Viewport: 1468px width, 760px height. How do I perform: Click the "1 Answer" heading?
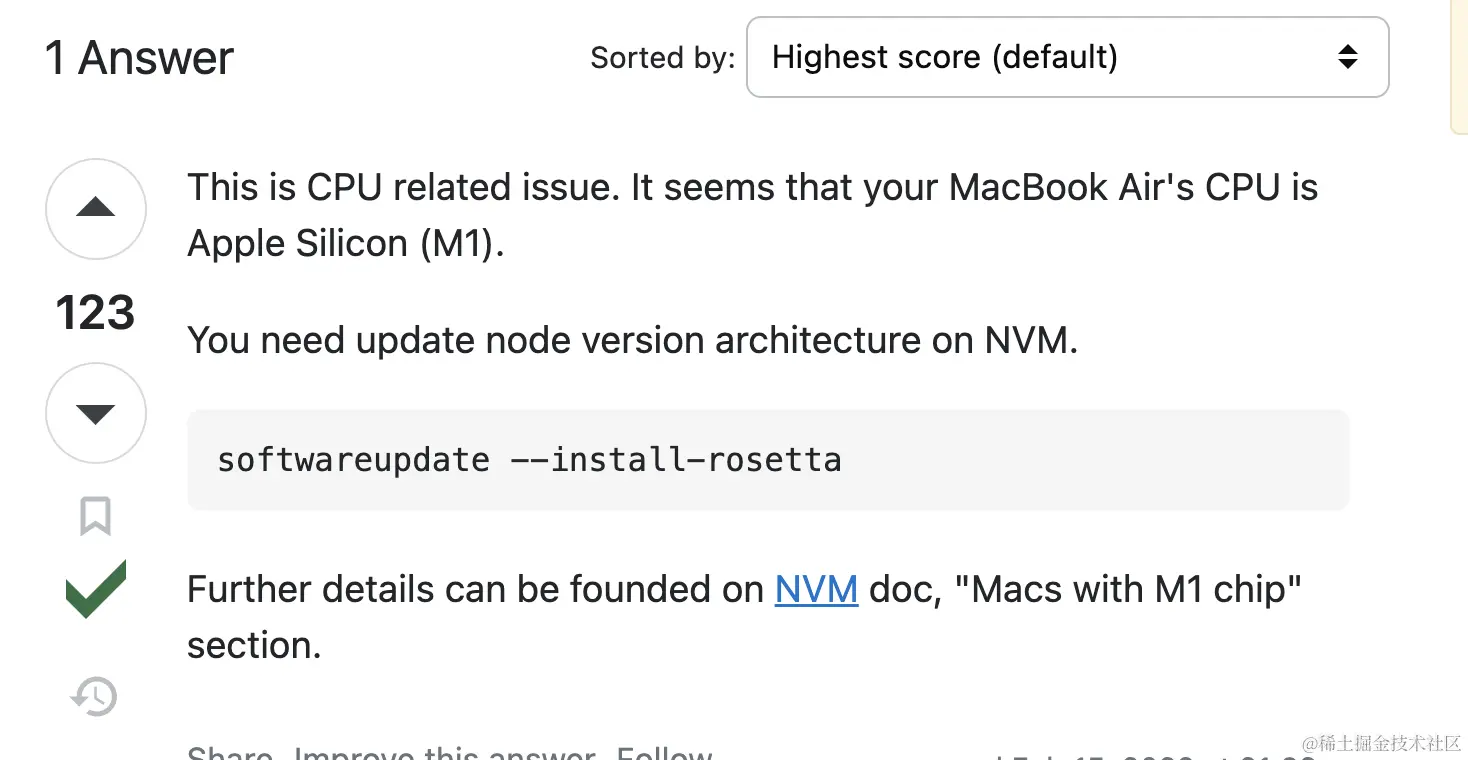[139, 58]
